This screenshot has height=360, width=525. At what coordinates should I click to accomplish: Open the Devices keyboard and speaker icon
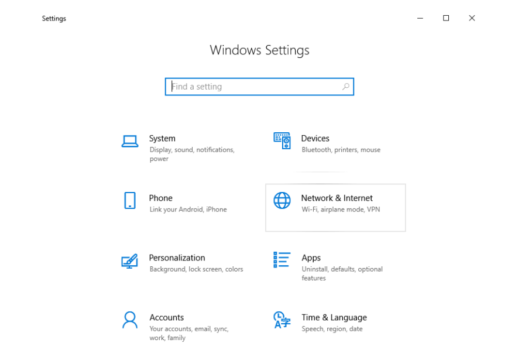(x=282, y=141)
